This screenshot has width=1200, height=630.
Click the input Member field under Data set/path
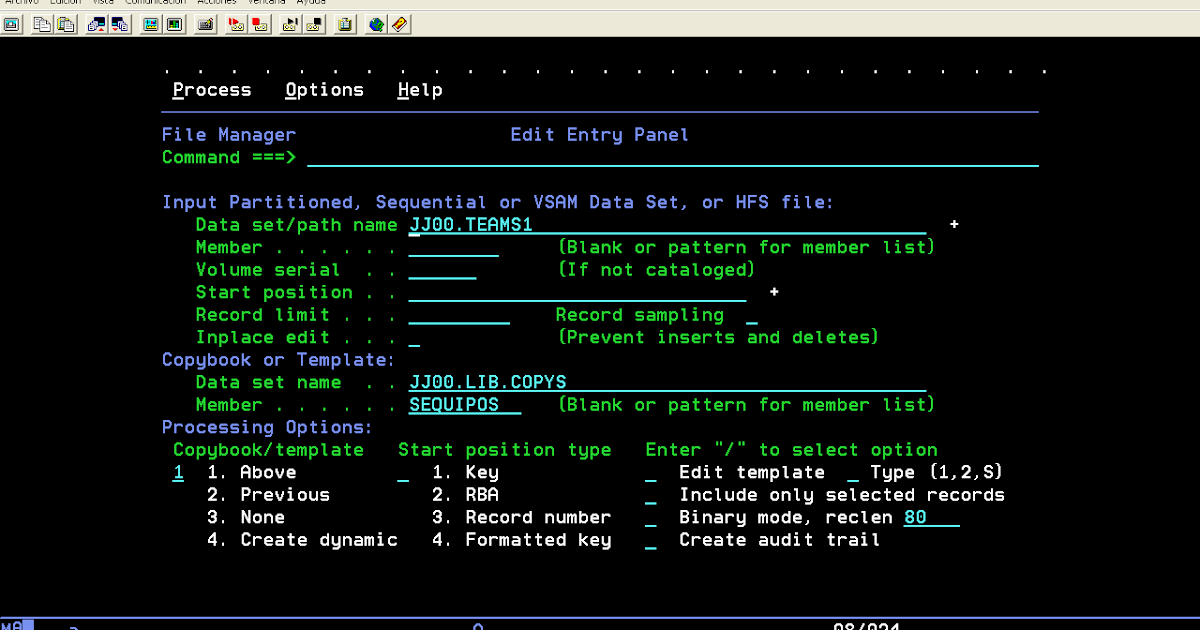[453, 247]
